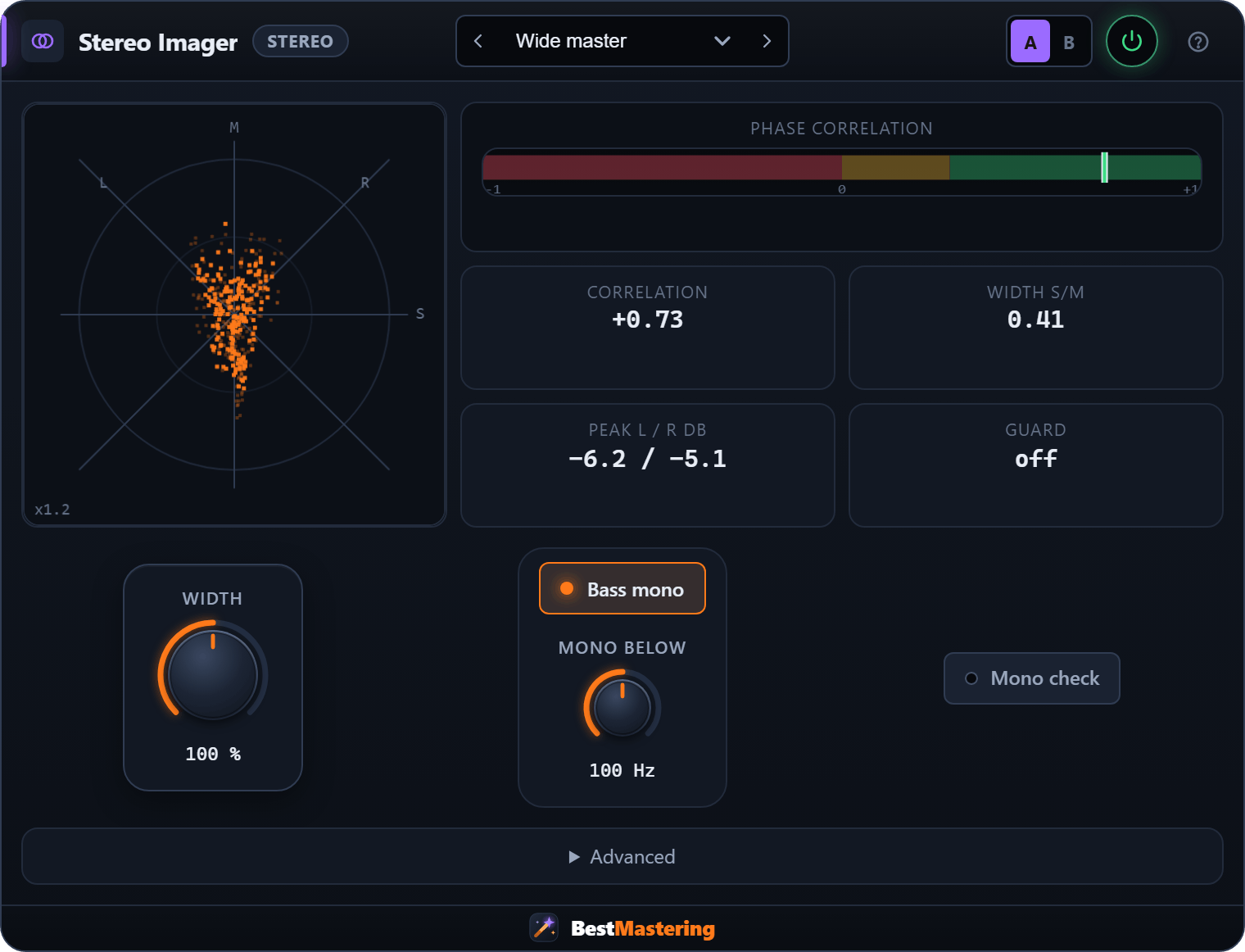Click the x1.2 zoom scale label
Screen dimensions: 1245x952
52,510
